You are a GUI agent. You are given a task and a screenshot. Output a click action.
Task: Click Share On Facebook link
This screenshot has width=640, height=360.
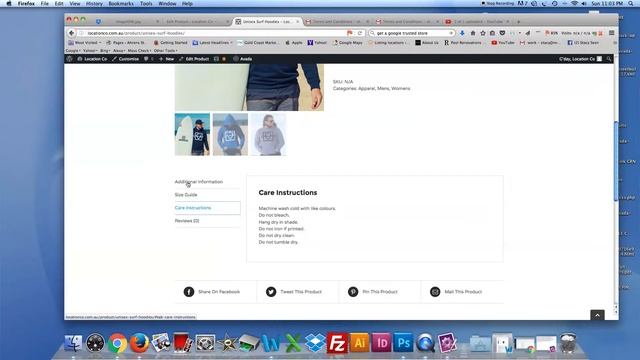pos(219,292)
